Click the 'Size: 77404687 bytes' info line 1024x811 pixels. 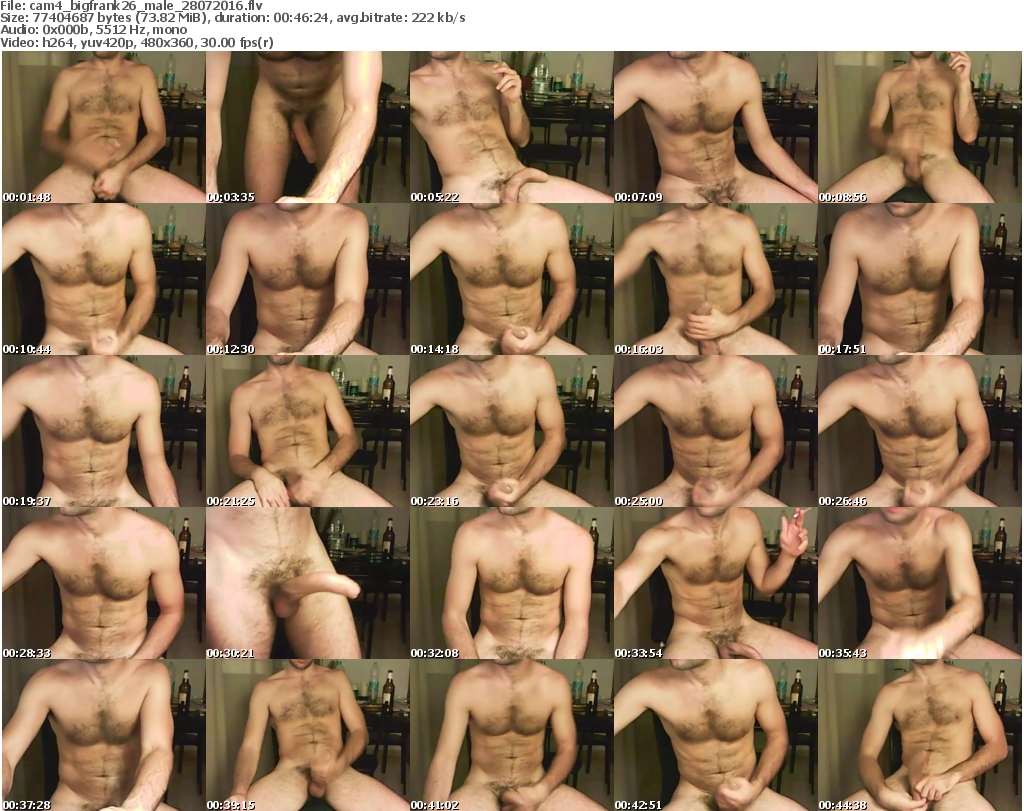(232, 18)
